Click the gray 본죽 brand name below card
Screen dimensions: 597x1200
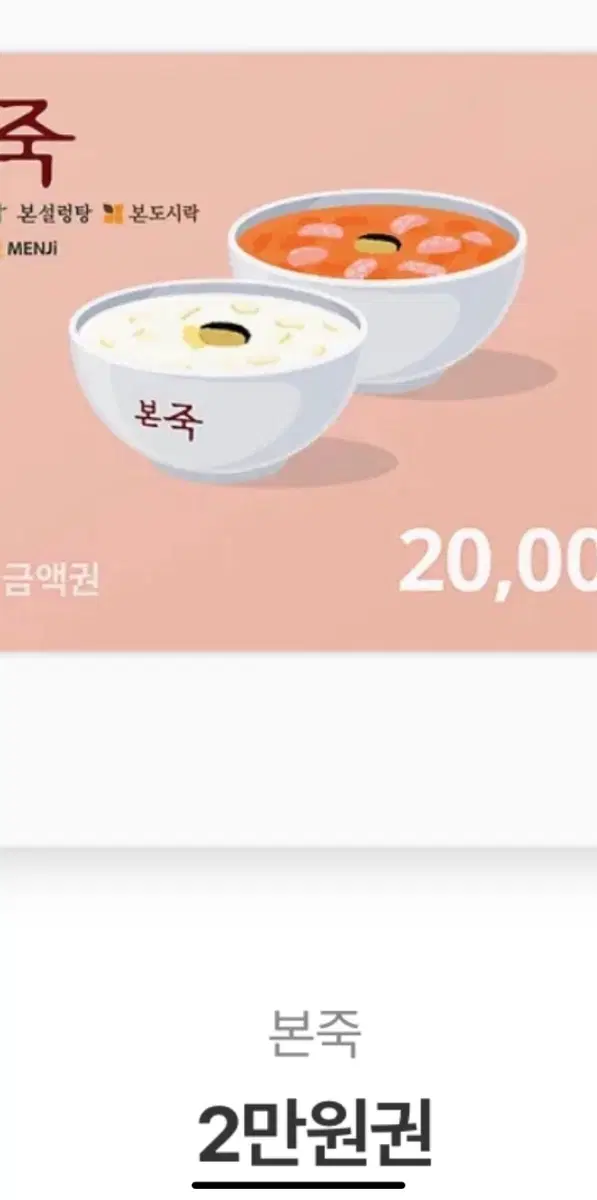(313, 1033)
